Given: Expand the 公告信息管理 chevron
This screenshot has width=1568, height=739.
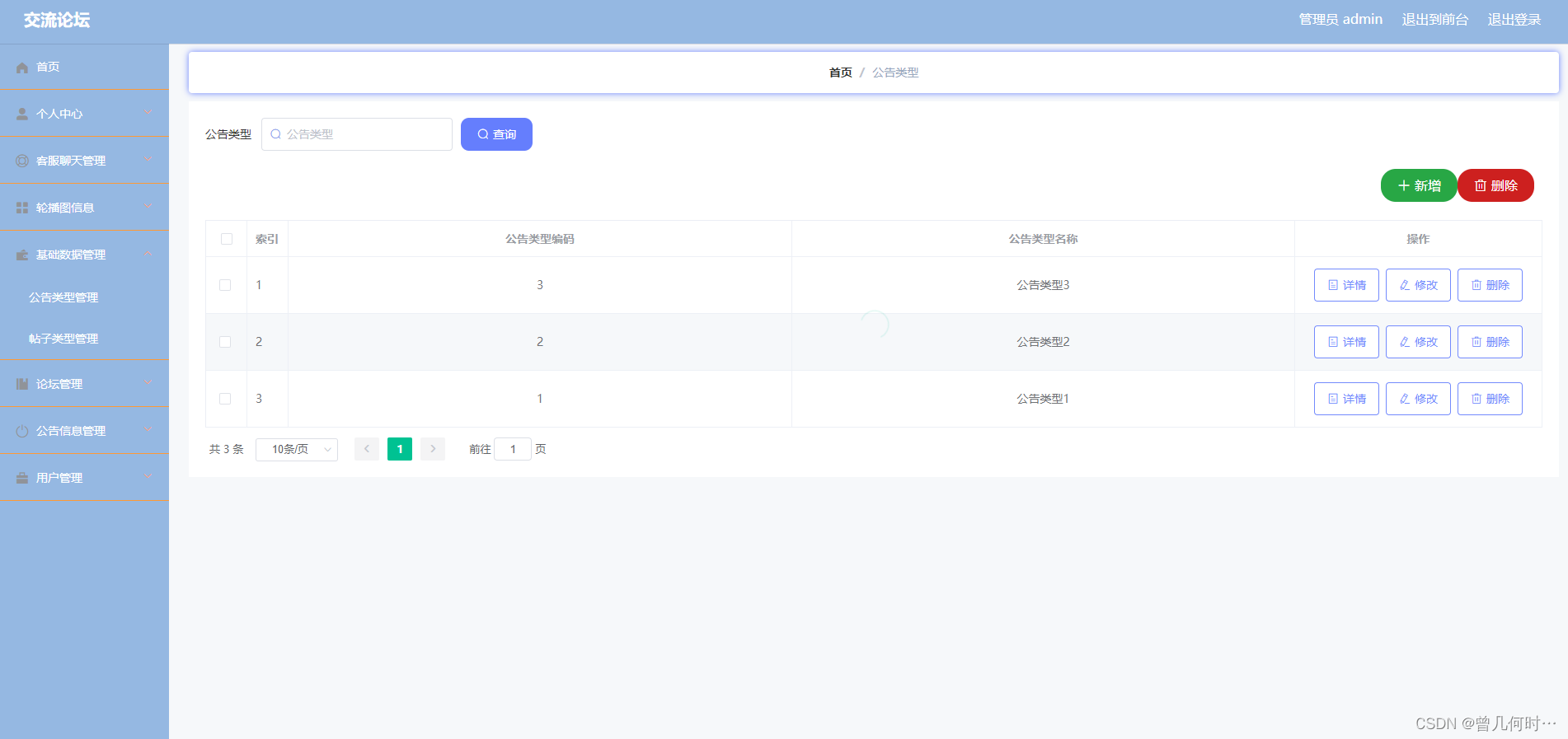Looking at the screenshot, I should (x=148, y=430).
